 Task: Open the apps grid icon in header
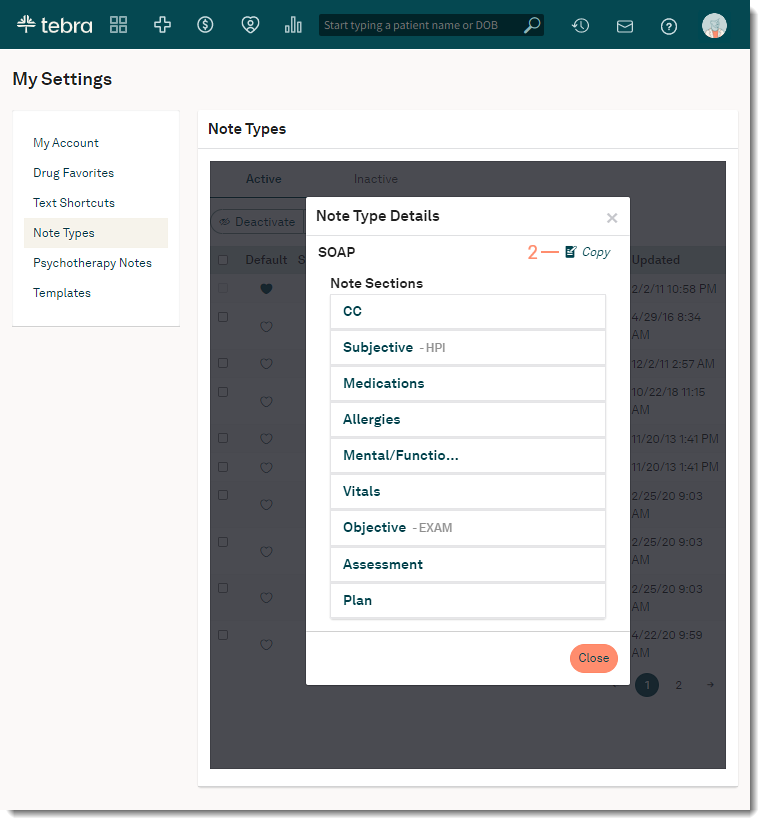coord(119,25)
